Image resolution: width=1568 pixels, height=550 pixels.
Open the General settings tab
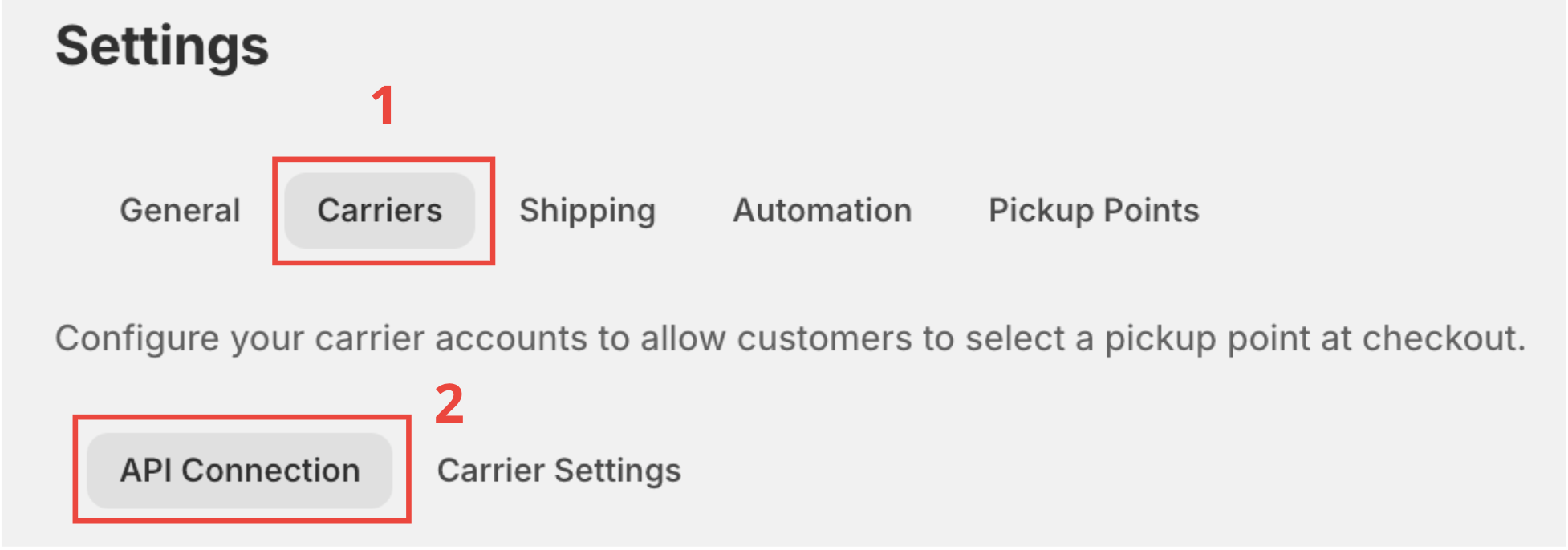(x=179, y=211)
